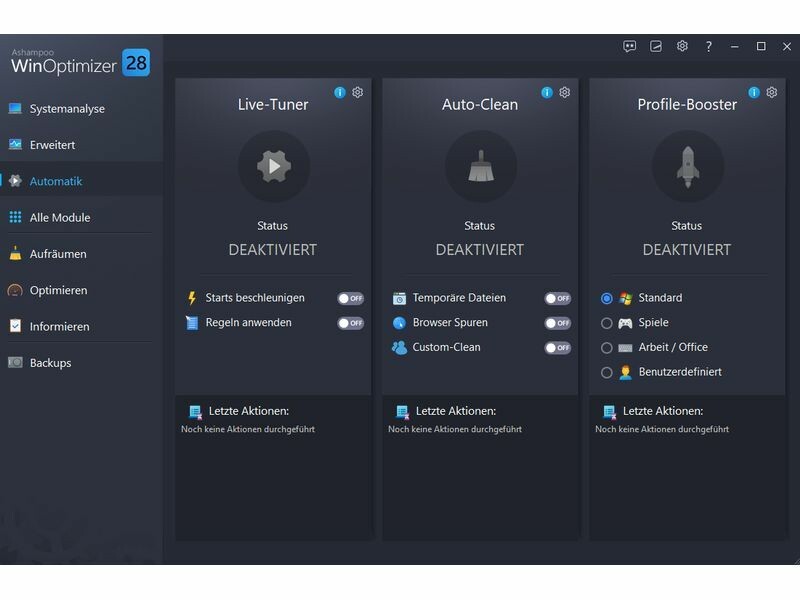Select the Spiele profile radio button
Viewport: 800px width, 600px height.
point(607,323)
